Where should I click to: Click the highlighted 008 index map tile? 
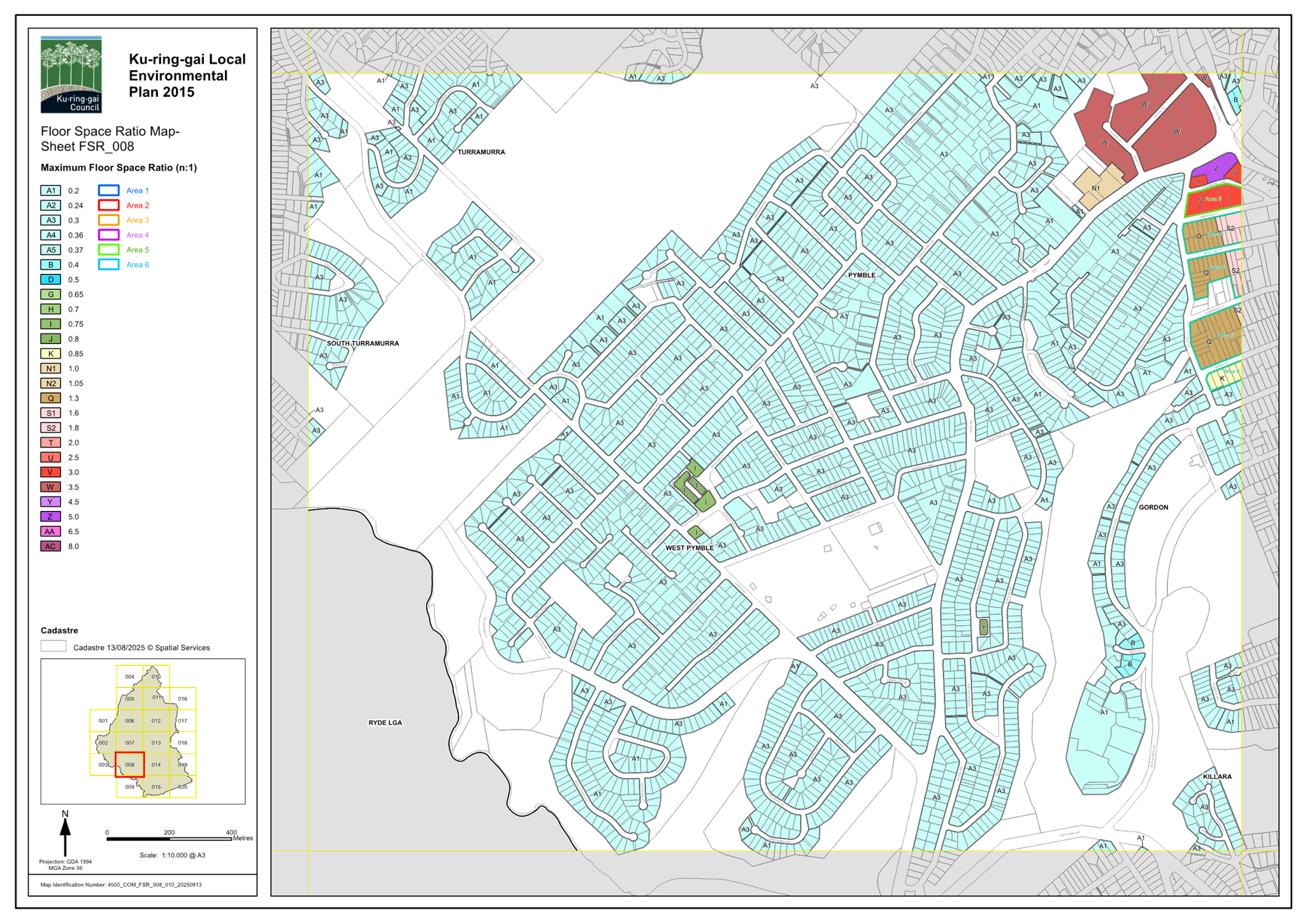[x=129, y=764]
